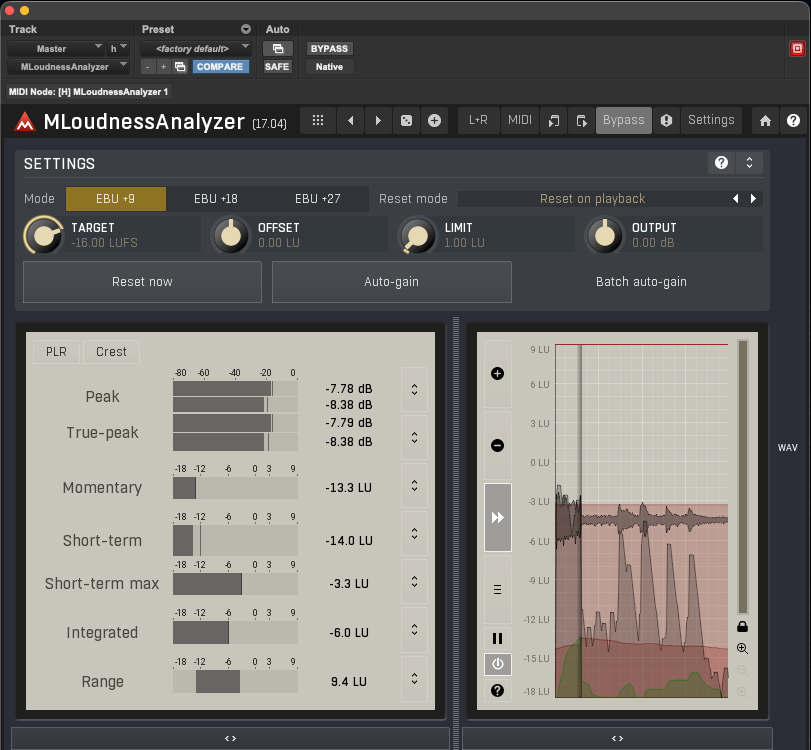Click graph zoom-in plus icon

(498, 373)
